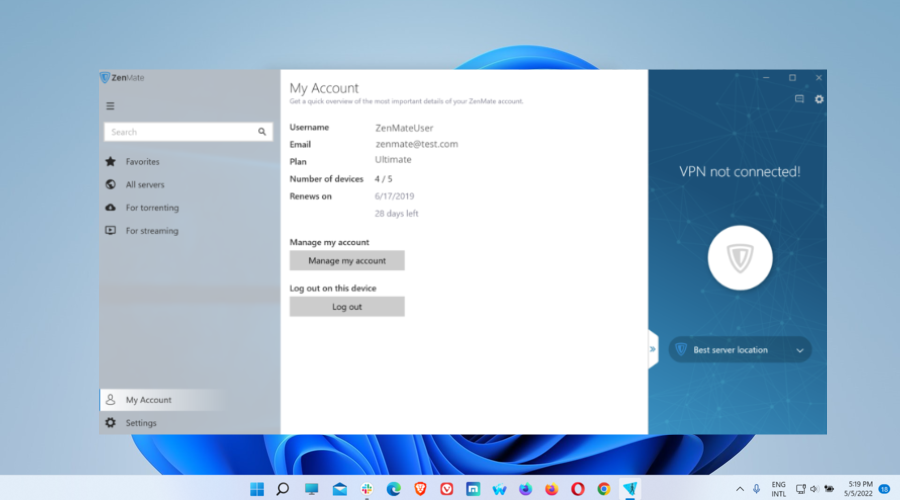Open settings gear in VPN panel
900x500 pixels.
819,99
